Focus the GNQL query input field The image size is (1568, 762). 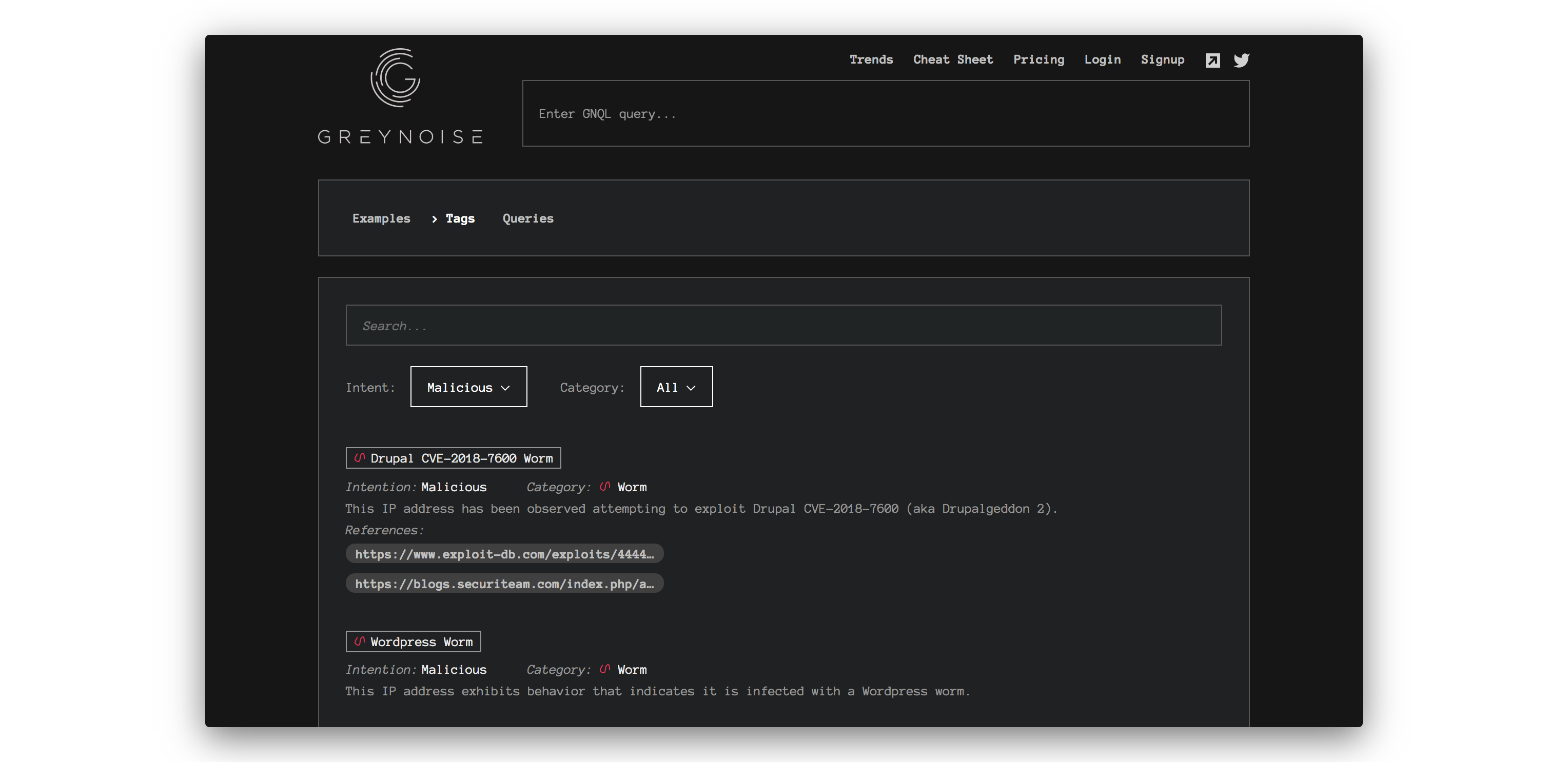pos(886,114)
